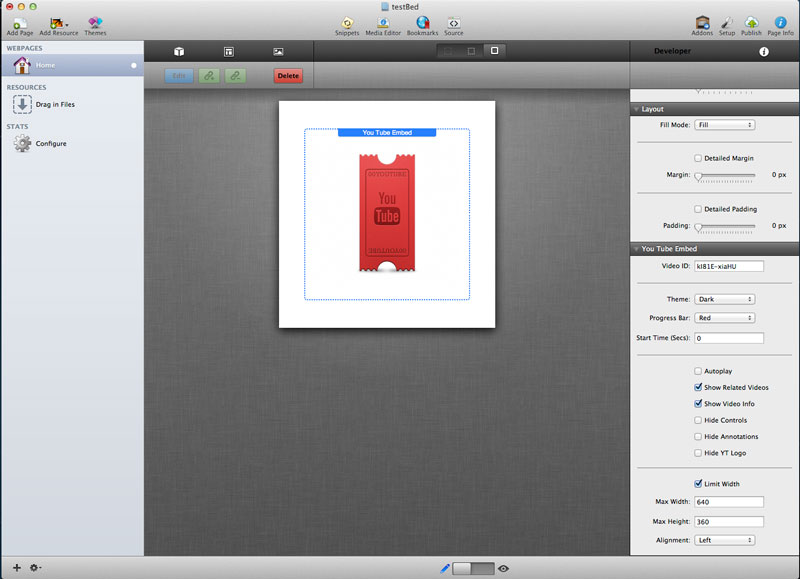The height and width of the screenshot is (579, 800).
Task: Disable the Limit Width checkbox
Action: point(698,484)
